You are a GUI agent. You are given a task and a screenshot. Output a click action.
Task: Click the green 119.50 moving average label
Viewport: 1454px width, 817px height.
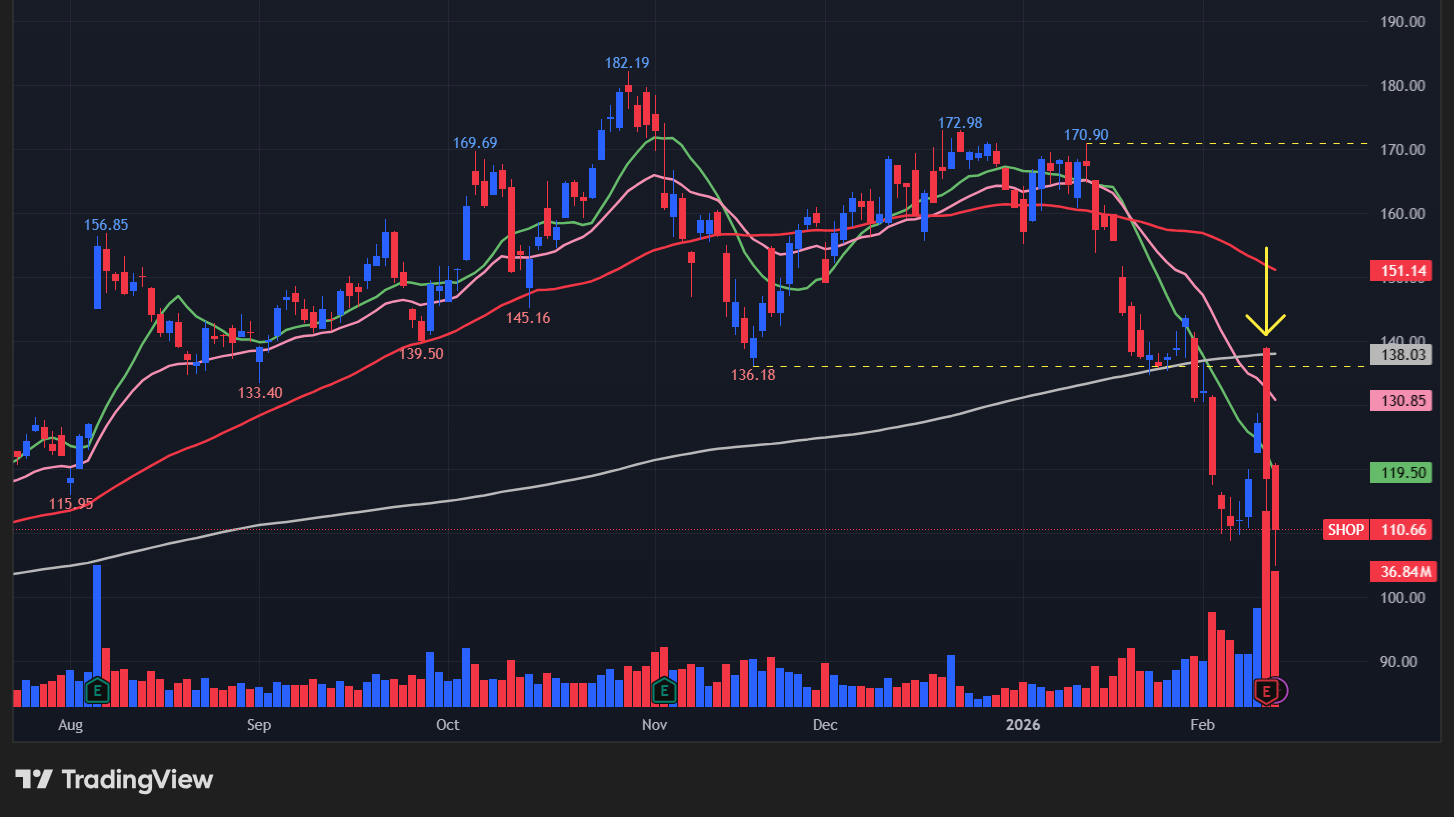point(1403,473)
